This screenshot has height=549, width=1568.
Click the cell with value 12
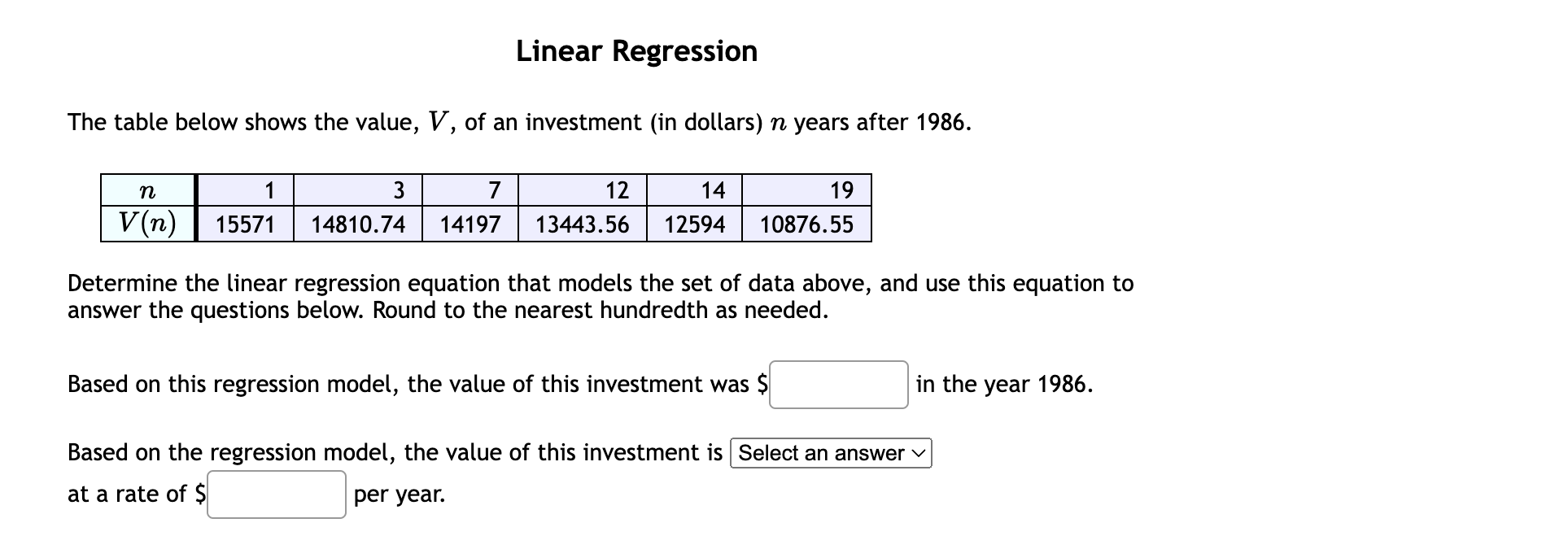(581, 190)
